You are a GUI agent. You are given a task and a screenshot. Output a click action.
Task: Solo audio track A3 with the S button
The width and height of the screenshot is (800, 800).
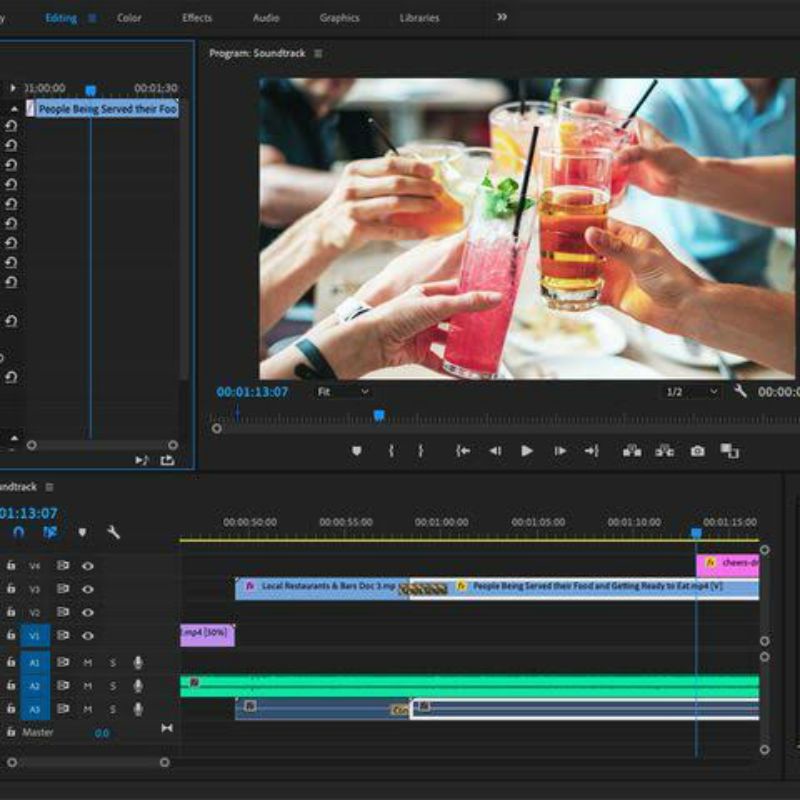(x=112, y=707)
